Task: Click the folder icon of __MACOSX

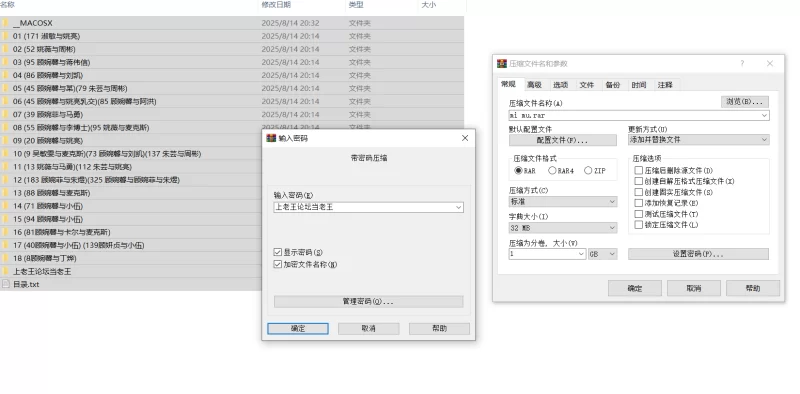Action: (5, 23)
